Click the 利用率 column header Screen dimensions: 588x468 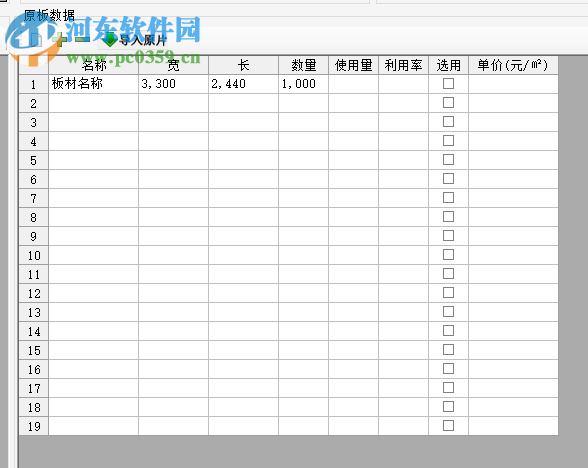(x=404, y=65)
